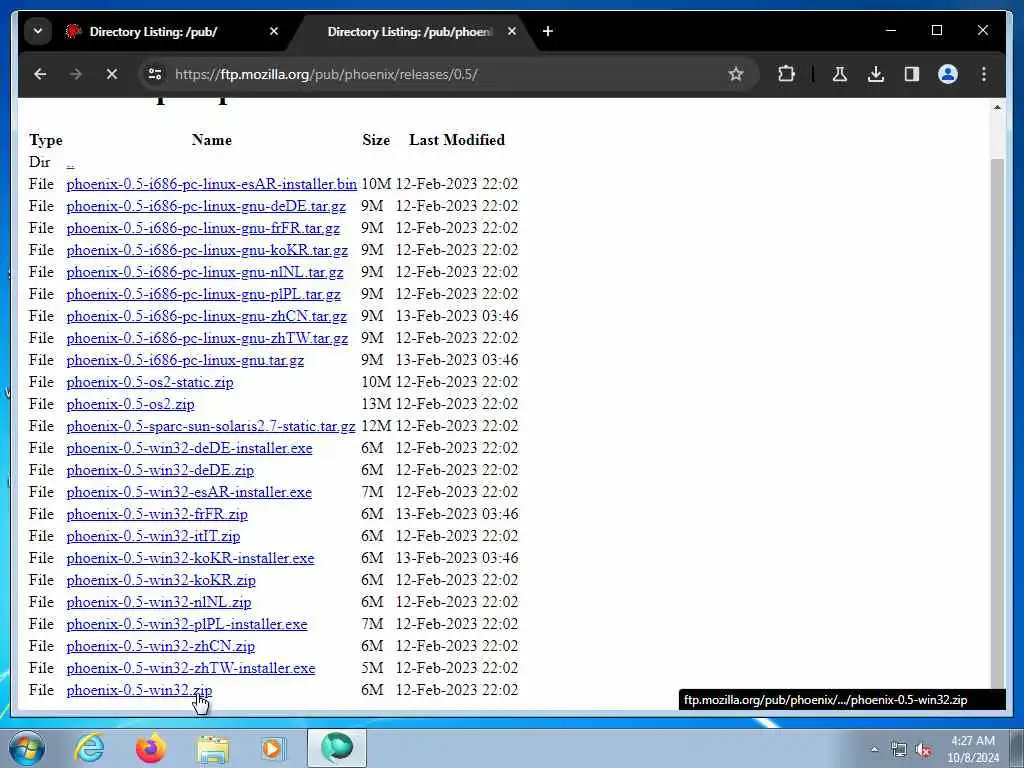Open the network tray icon
Image resolution: width=1024 pixels, height=768 pixels.
[899, 750]
